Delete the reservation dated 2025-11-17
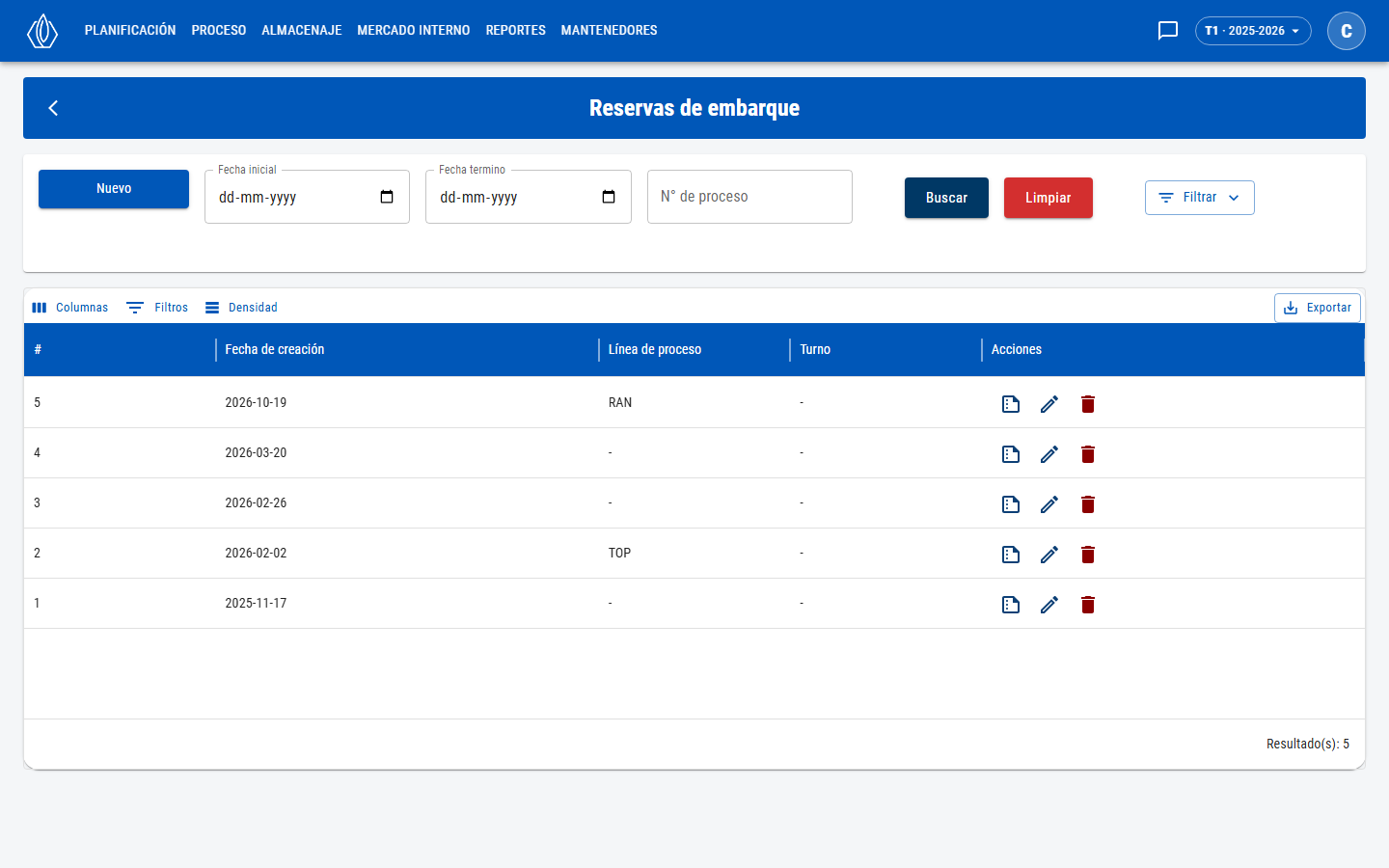Viewport: 1389px width, 868px height. (x=1088, y=605)
